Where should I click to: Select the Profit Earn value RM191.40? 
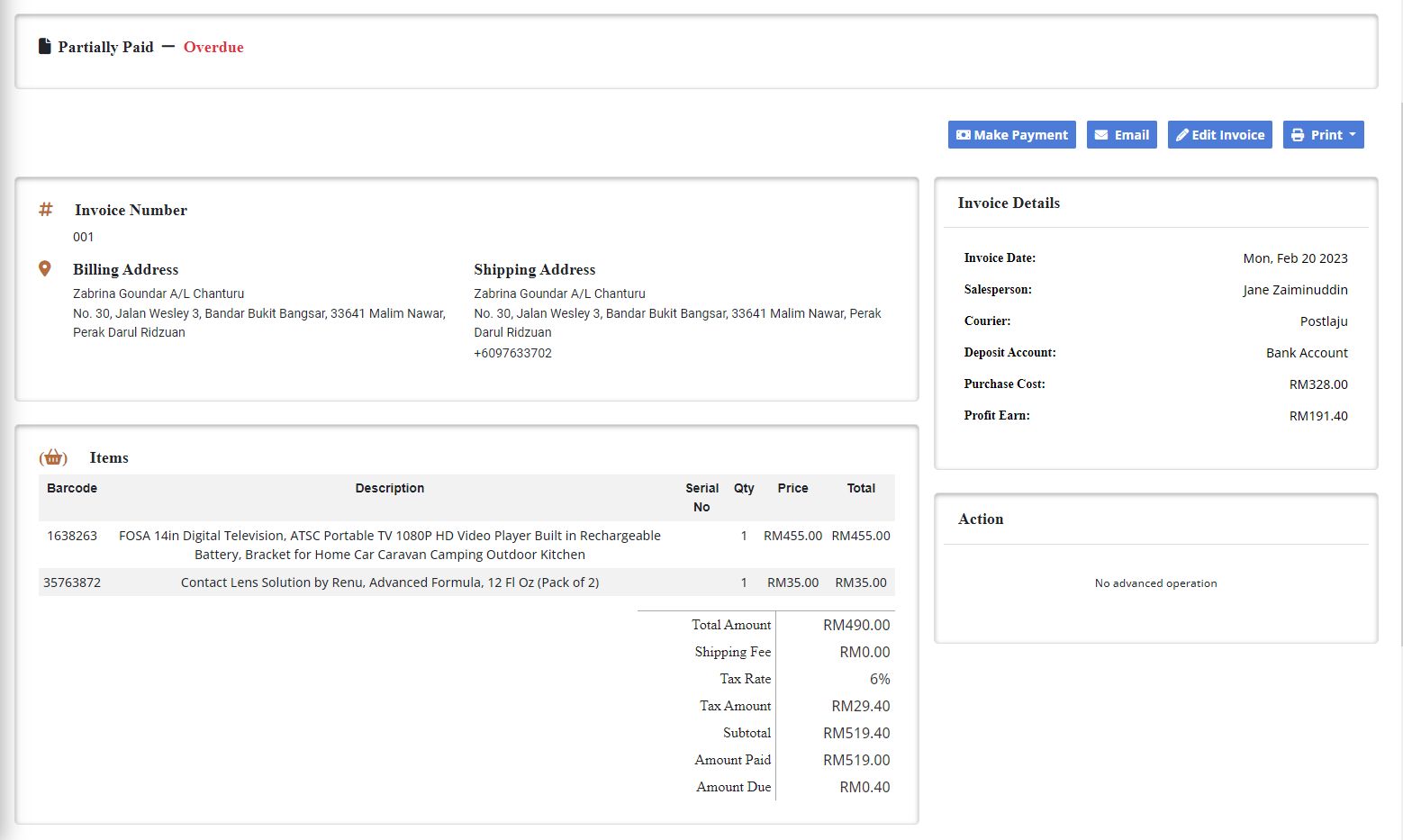[x=1318, y=416]
